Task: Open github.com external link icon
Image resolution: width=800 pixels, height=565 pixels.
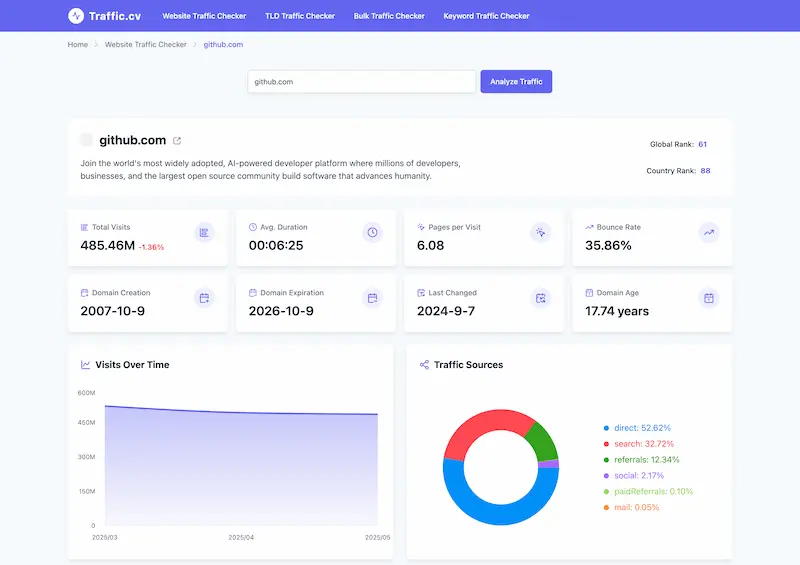Action: coord(177,140)
